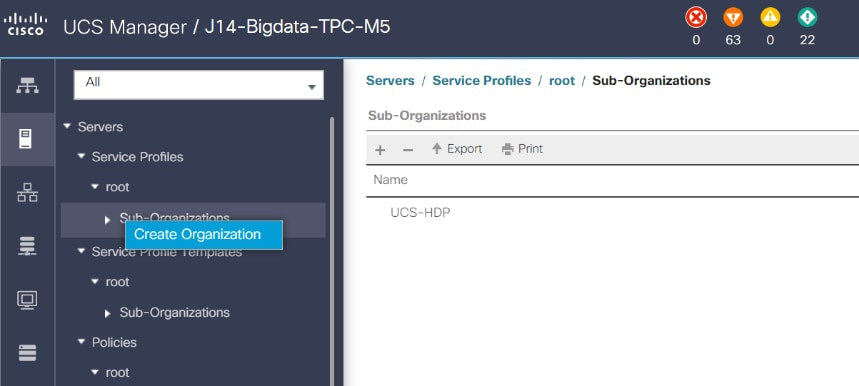The image size is (859, 386).
Task: Select the Servers tree label
Action: tap(100, 127)
